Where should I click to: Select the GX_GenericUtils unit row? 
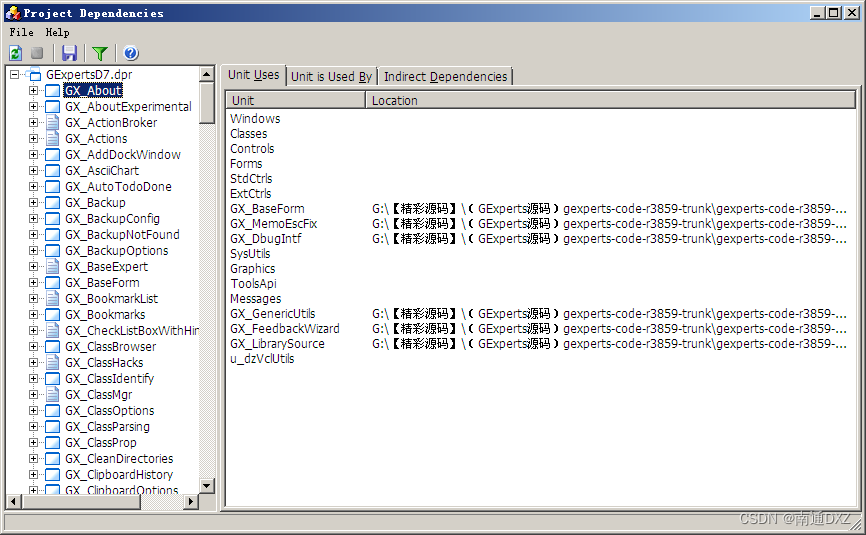pos(273,314)
